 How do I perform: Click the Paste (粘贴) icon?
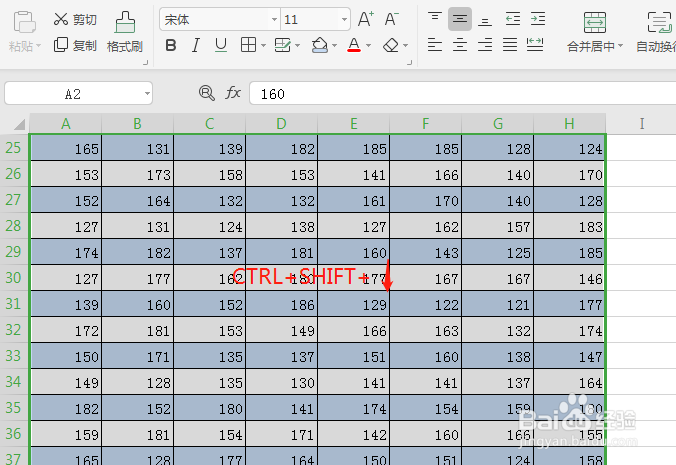pyautogui.click(x=25, y=22)
